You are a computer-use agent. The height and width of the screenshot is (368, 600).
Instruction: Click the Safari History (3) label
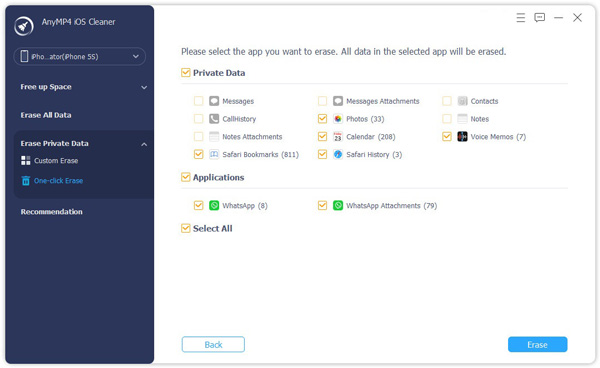click(374, 155)
